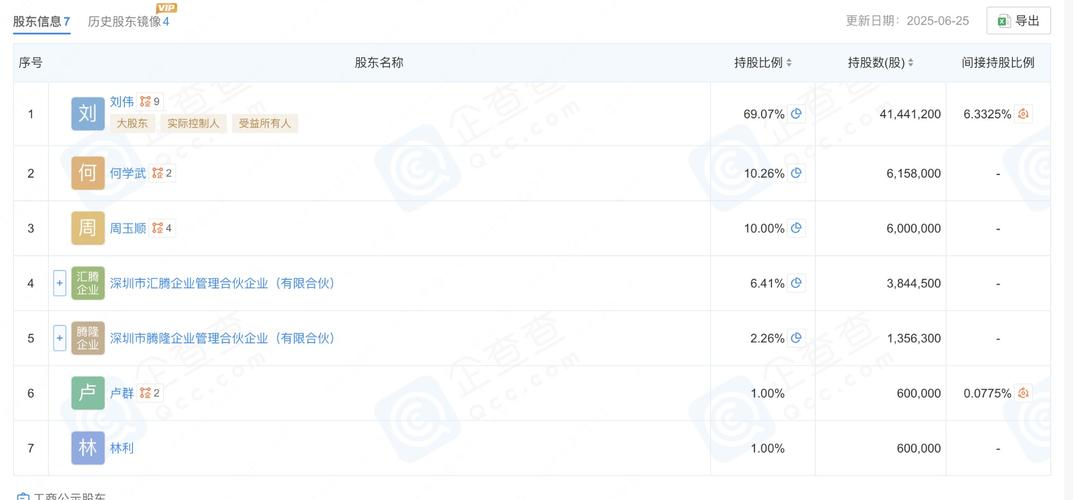Open the indirect holding path icon beside 6.3325%

click(1023, 114)
